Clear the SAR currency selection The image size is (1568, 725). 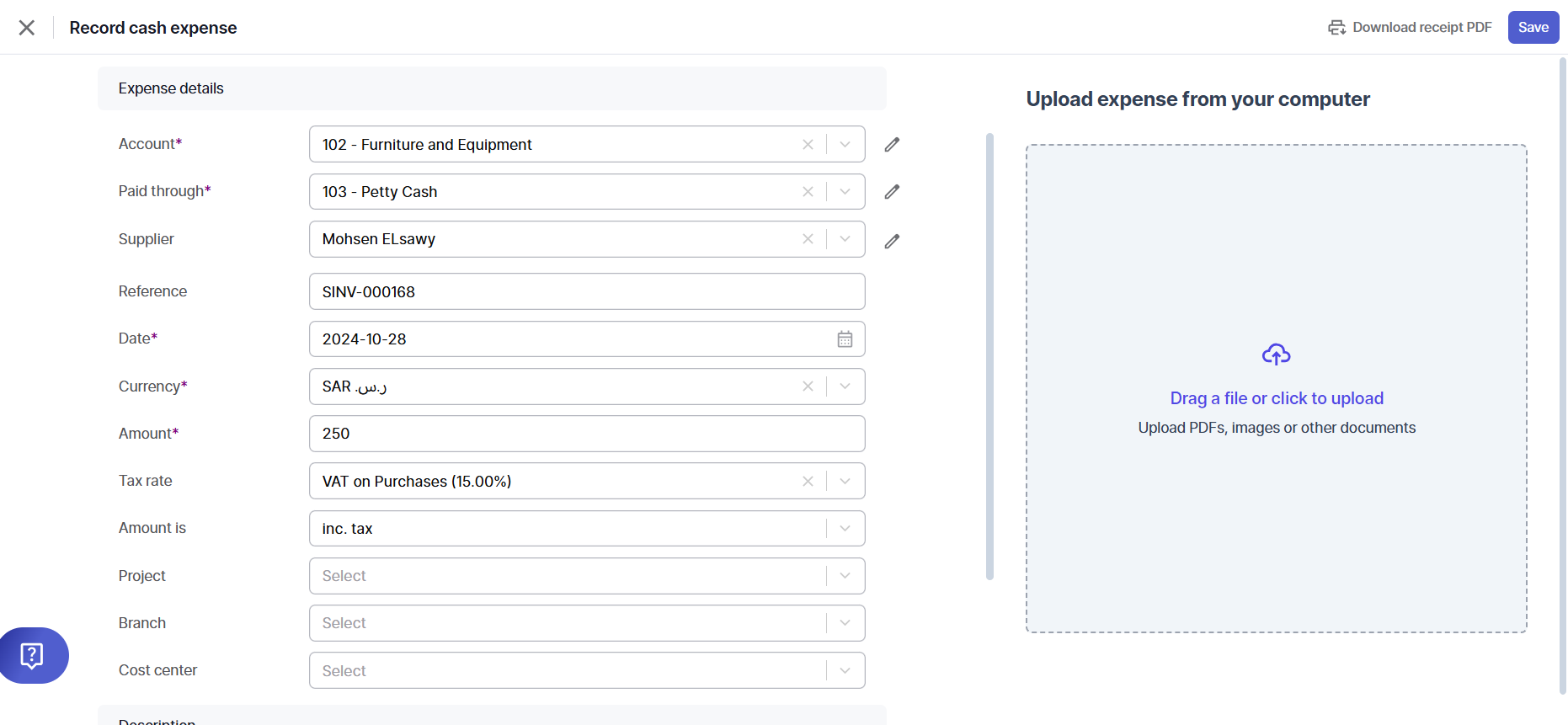(808, 386)
